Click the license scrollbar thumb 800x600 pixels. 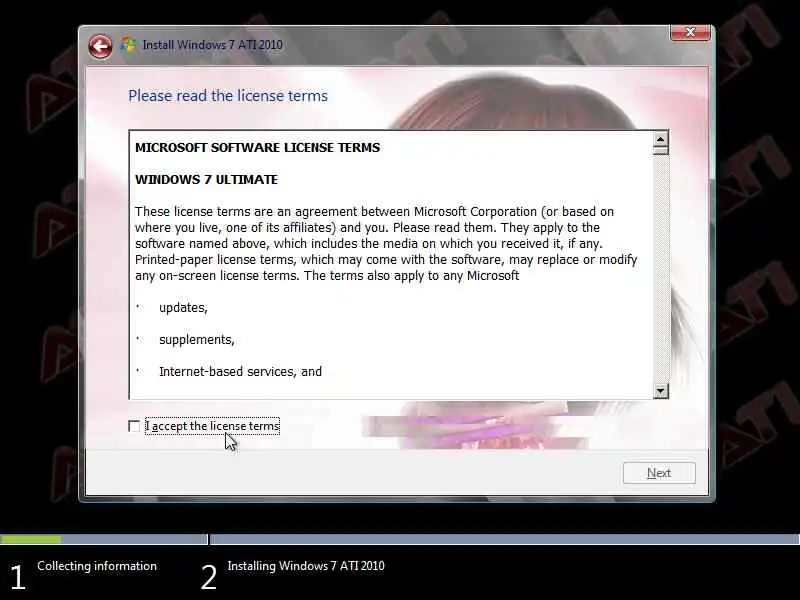(x=660, y=151)
